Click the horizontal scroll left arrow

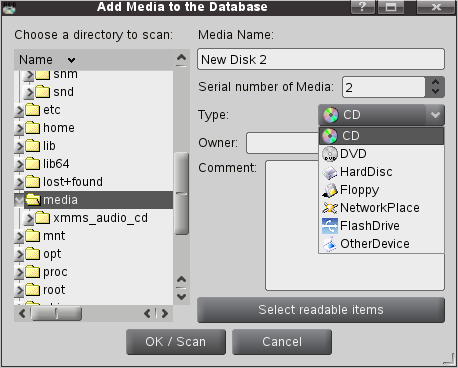(22, 314)
